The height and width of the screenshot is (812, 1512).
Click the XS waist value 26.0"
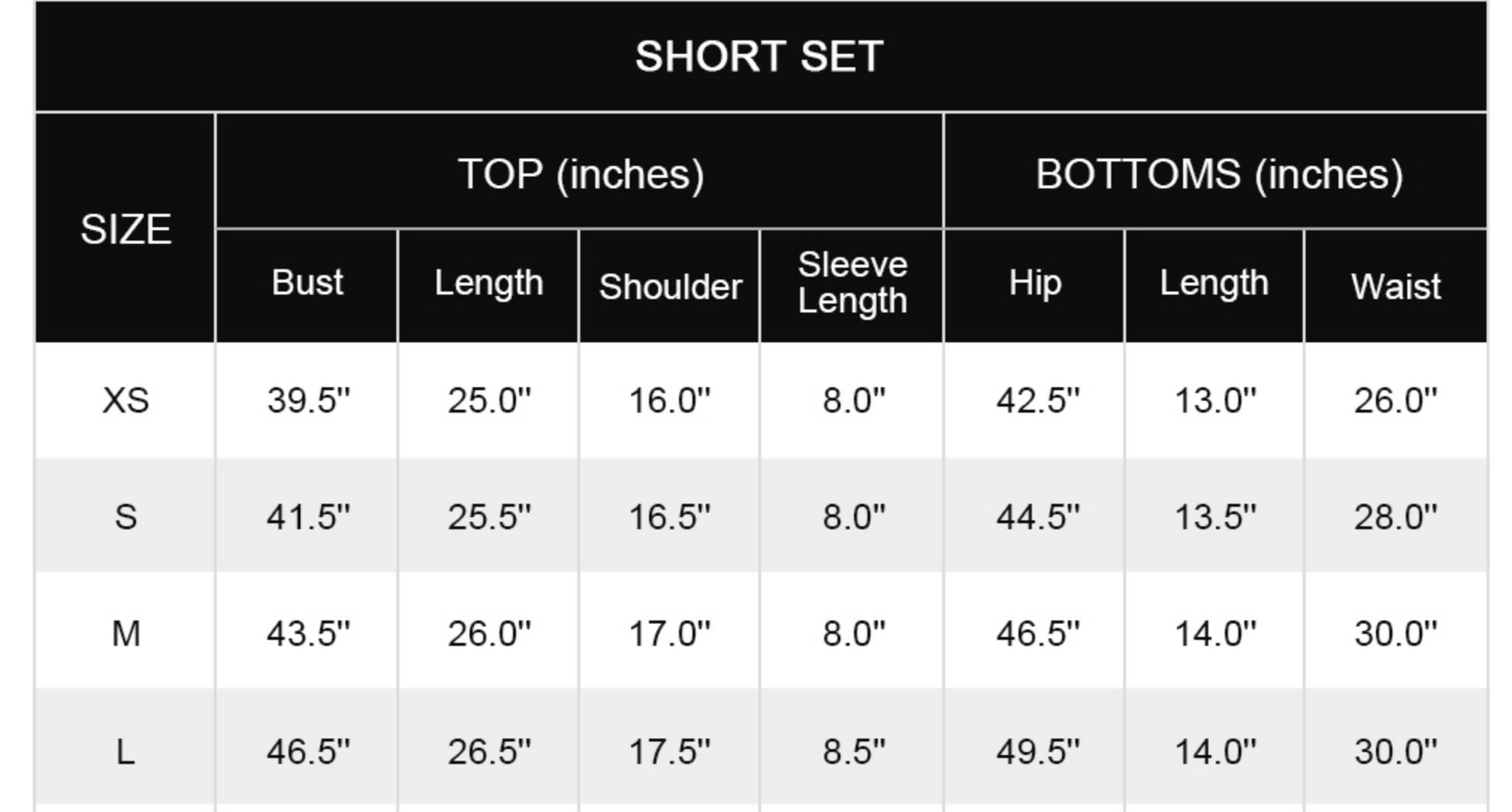point(1395,401)
